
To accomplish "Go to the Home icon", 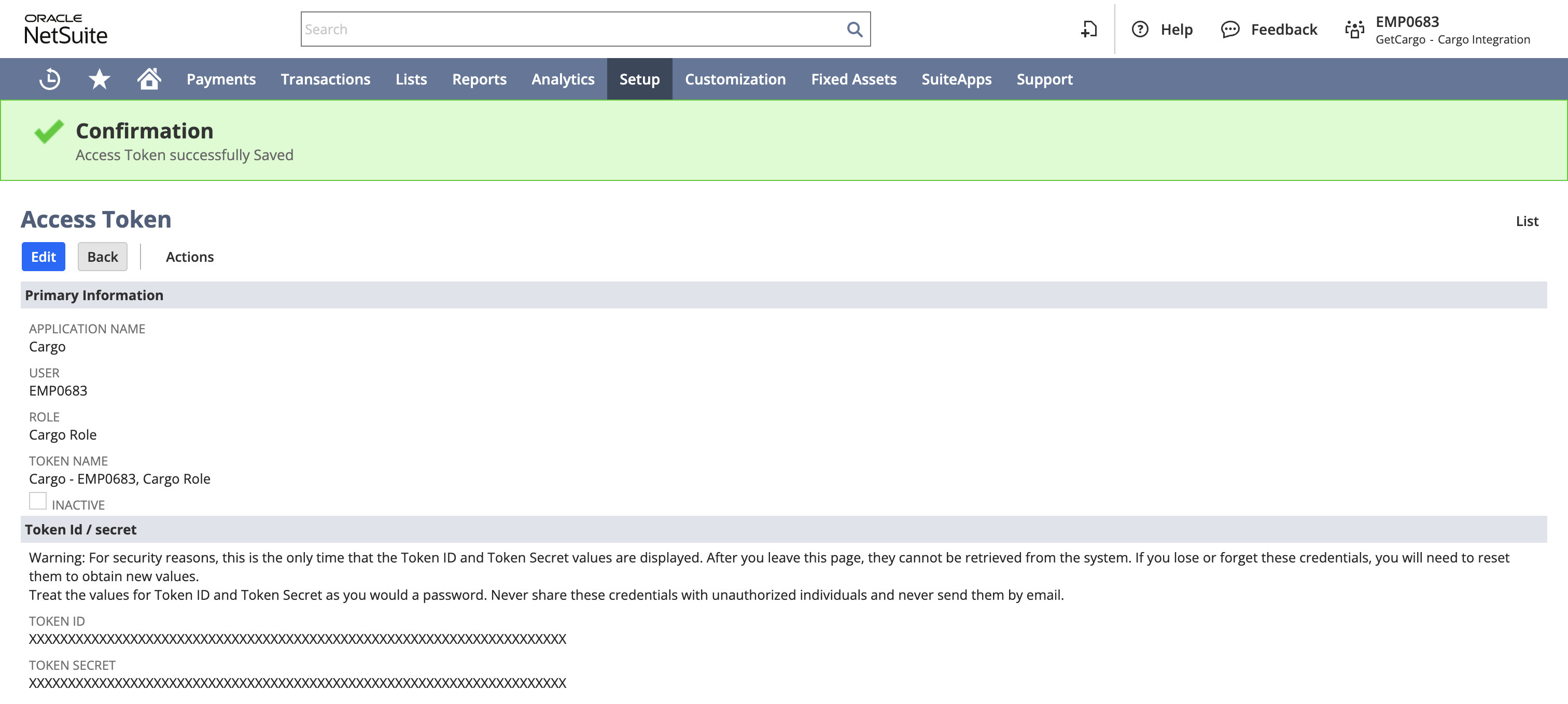I will (x=148, y=78).
